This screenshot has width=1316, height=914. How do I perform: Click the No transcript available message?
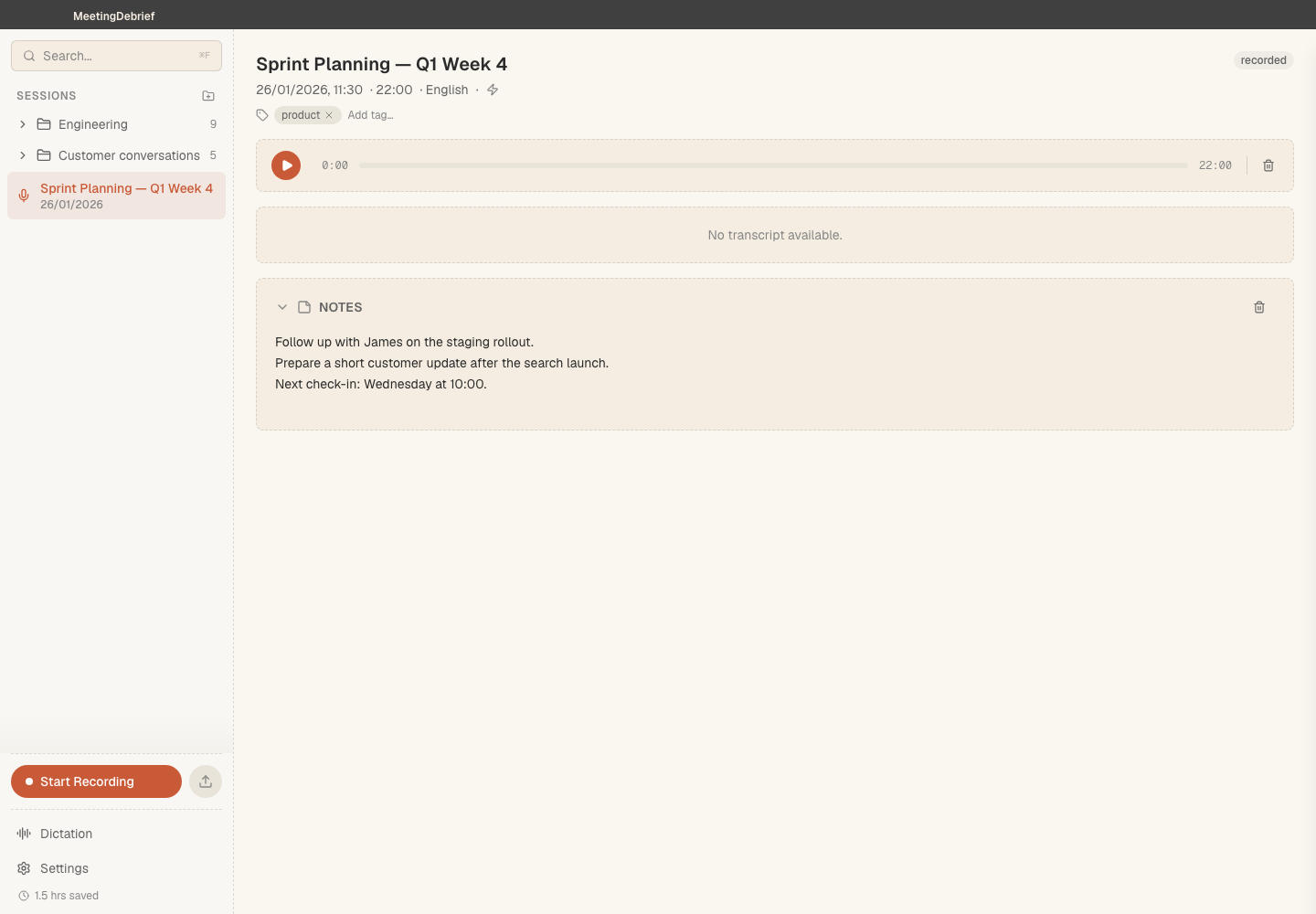point(775,235)
